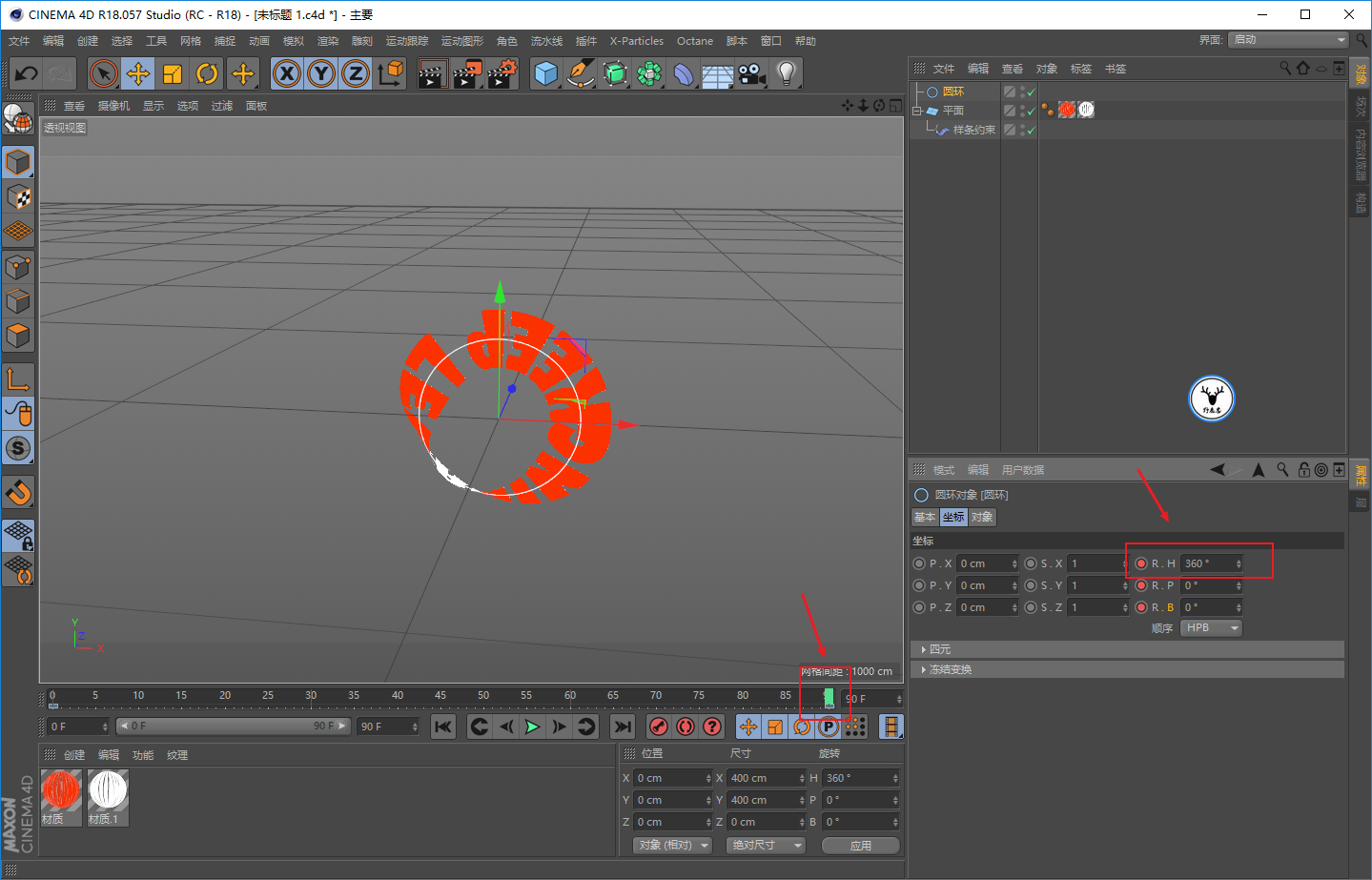
Task: Click the 创建 menu in material manager
Action: tap(74, 755)
